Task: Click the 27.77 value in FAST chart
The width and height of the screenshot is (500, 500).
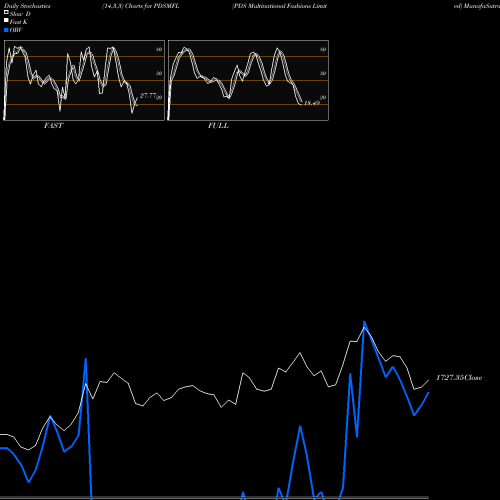Action: click(x=148, y=96)
